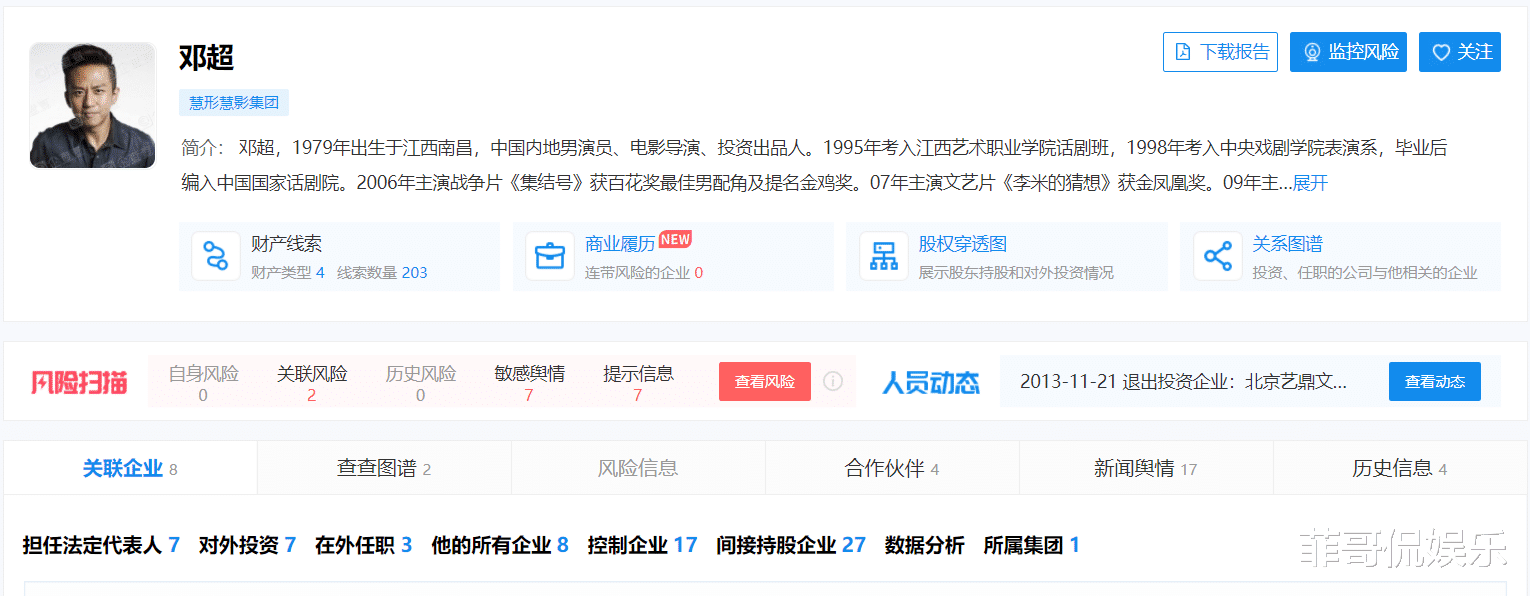Click the download icon beside 下载报告
The image size is (1530, 596).
click(x=1184, y=51)
